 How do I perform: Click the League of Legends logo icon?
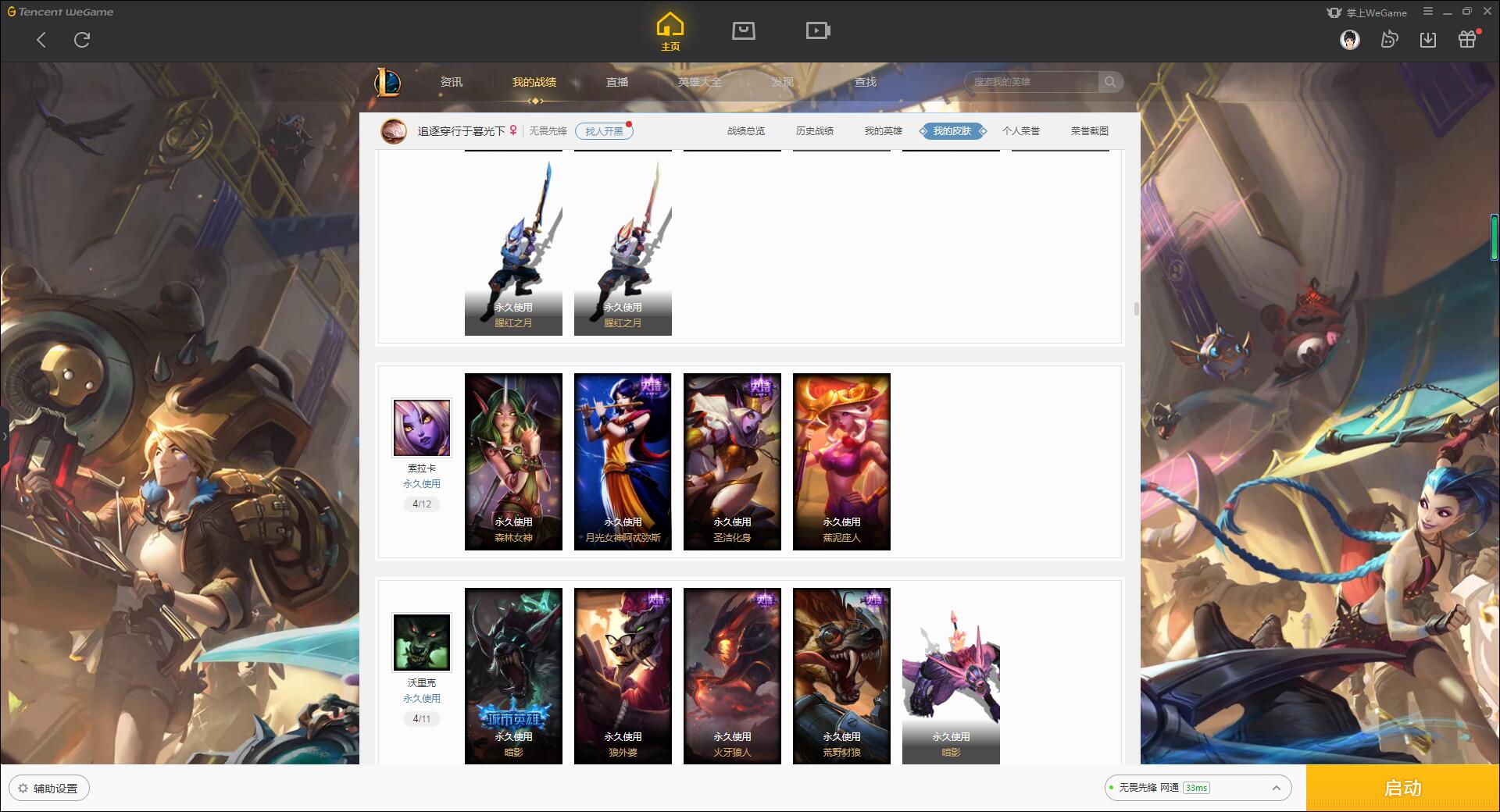pyautogui.click(x=387, y=82)
